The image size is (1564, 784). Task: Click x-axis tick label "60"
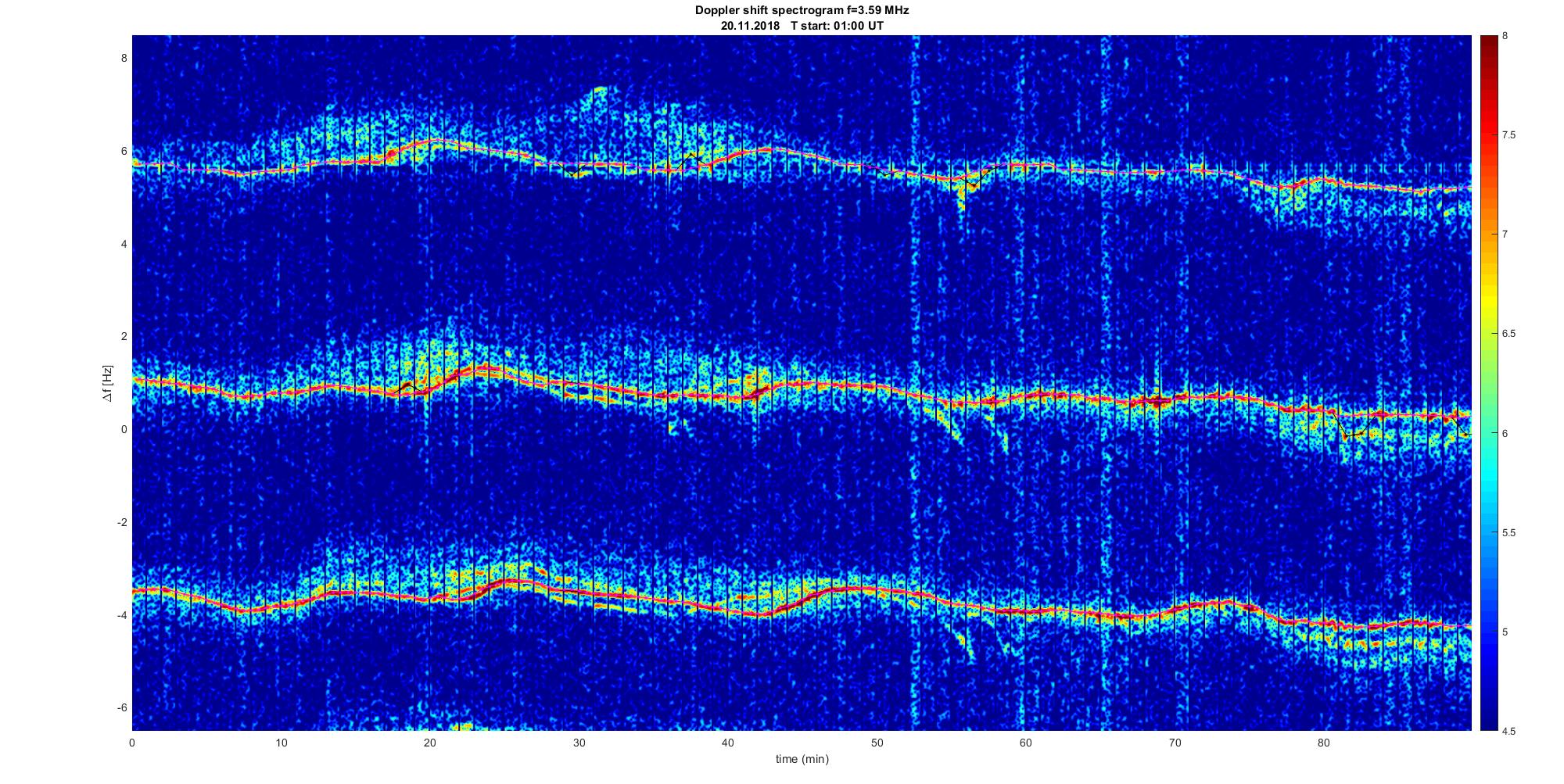(1026, 743)
